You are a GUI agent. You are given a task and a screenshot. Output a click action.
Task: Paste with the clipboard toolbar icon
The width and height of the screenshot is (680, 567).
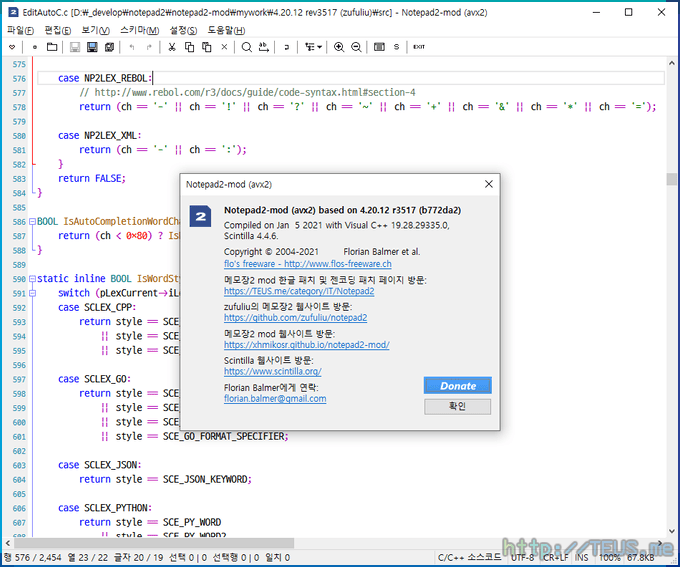207,47
